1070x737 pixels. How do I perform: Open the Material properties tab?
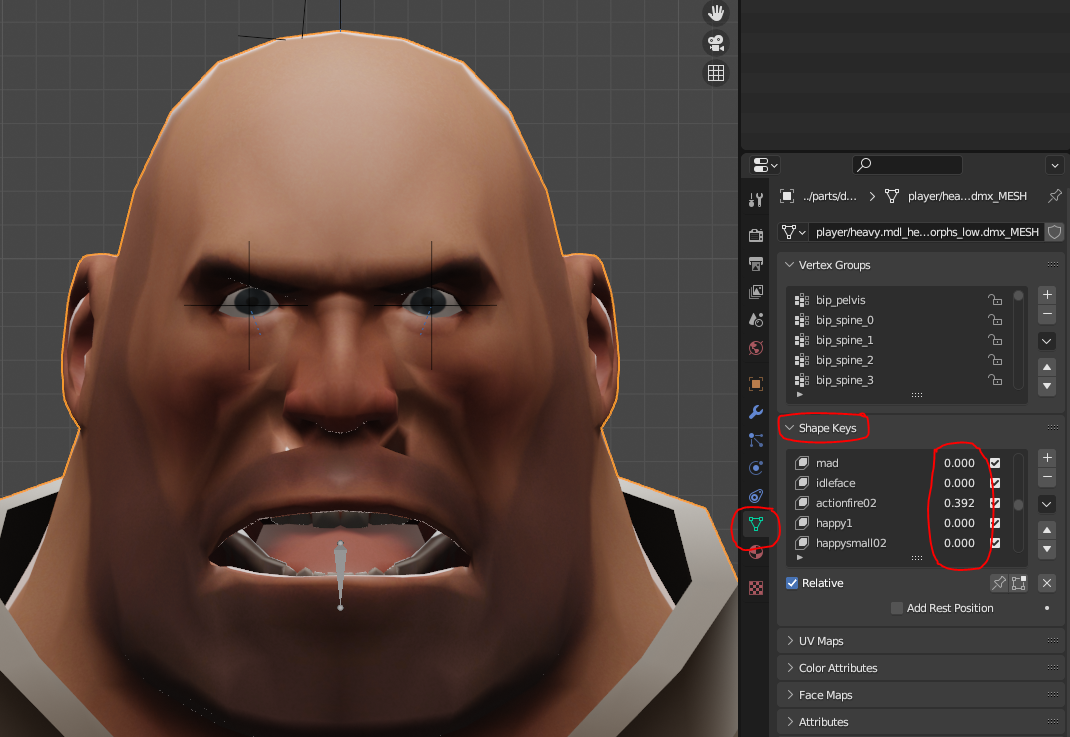[x=755, y=552]
